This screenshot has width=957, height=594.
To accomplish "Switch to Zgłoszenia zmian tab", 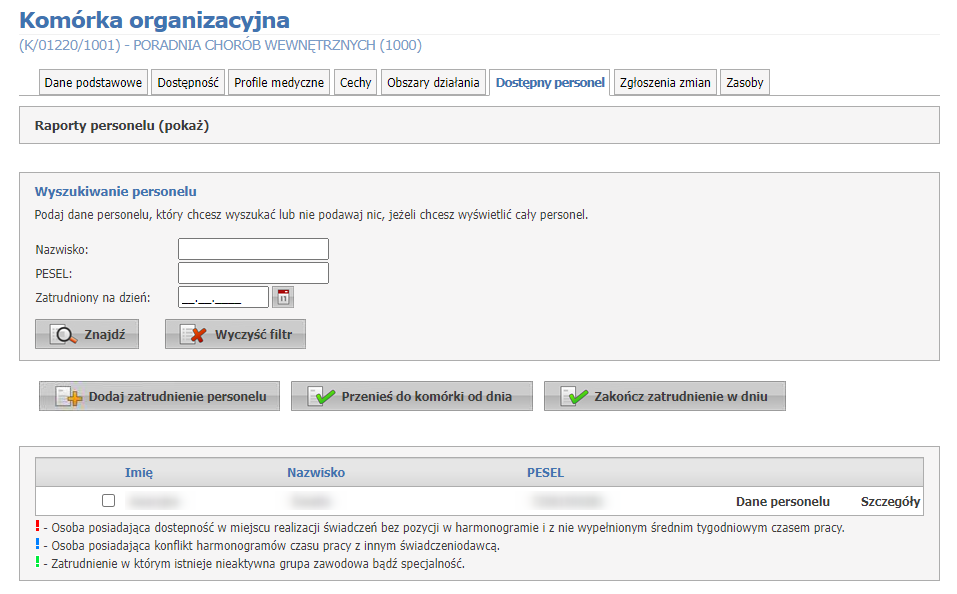I will pyautogui.click(x=665, y=83).
